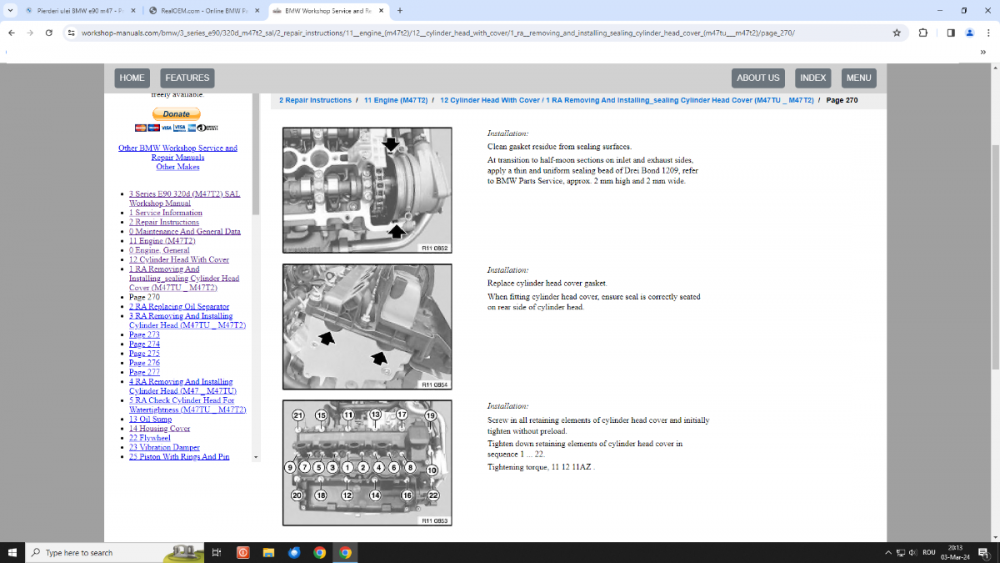This screenshot has width=1000, height=563.
Task: Open the tab search dropdown
Action: pos(10,10)
